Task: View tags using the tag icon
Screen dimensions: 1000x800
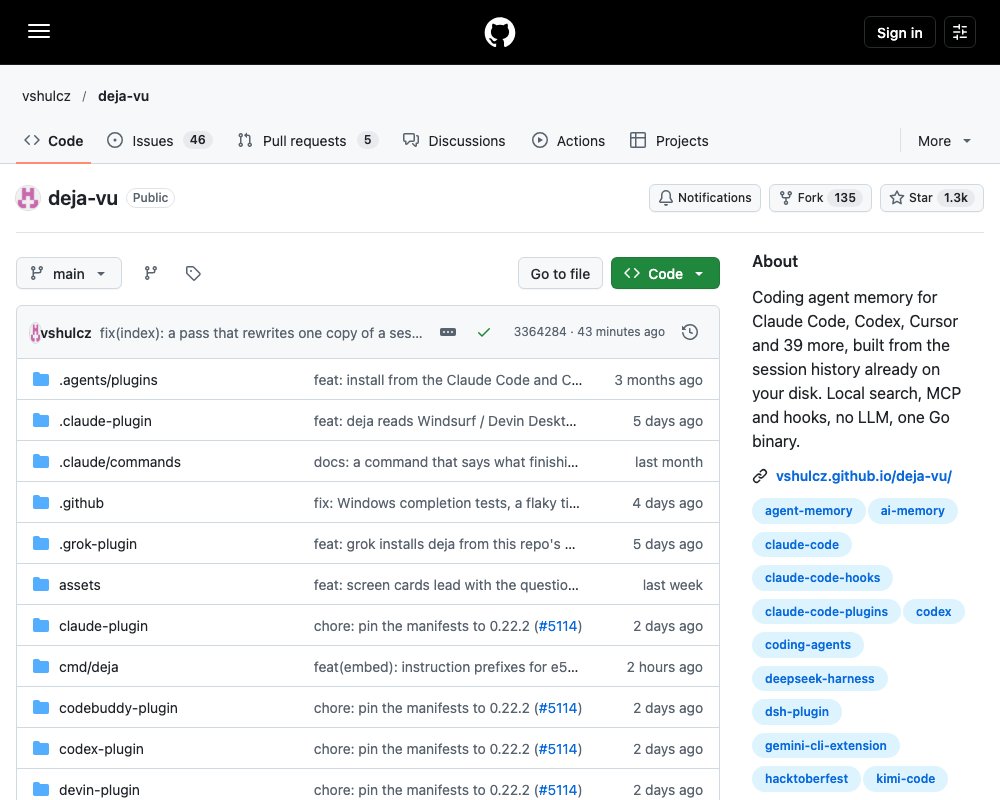Action: click(x=193, y=274)
